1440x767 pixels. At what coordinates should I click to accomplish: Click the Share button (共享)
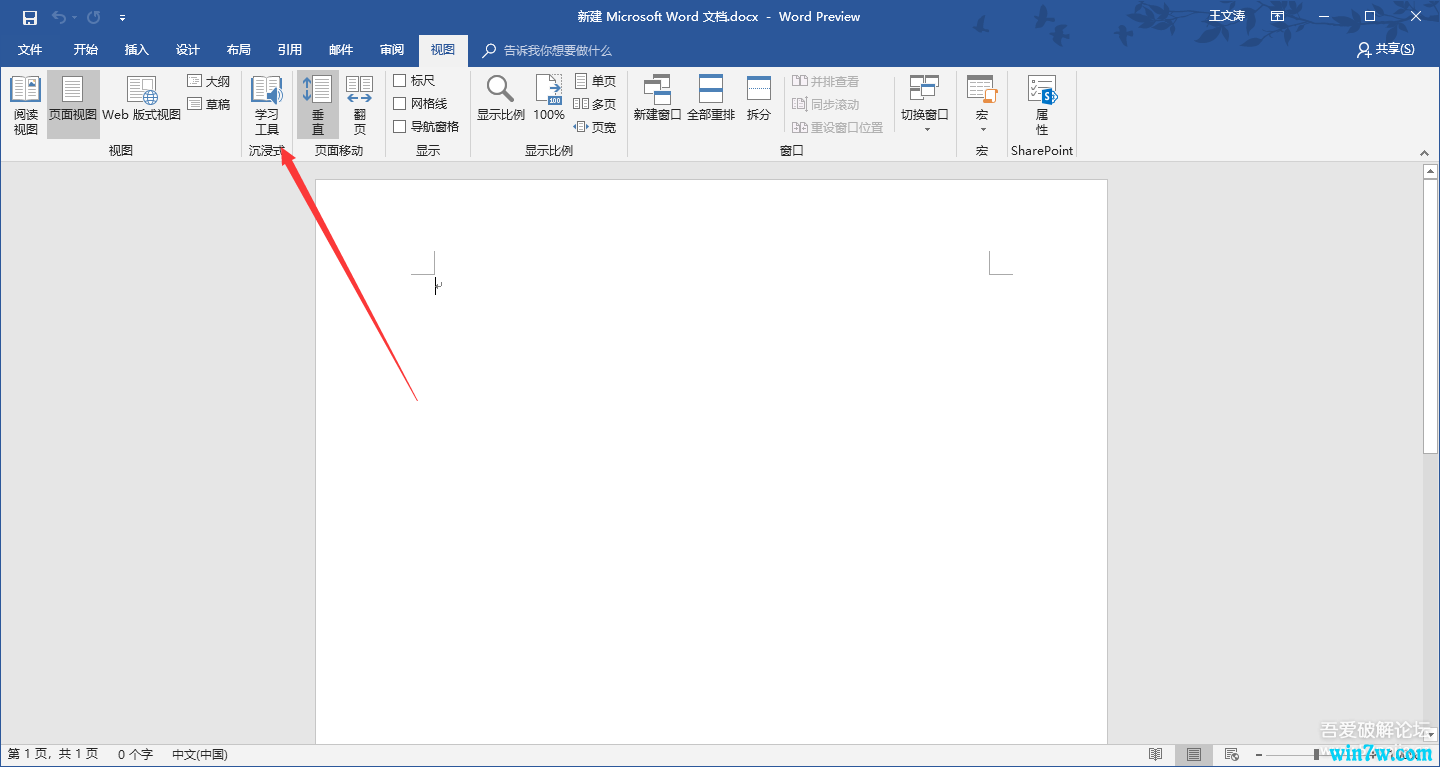(x=1386, y=49)
